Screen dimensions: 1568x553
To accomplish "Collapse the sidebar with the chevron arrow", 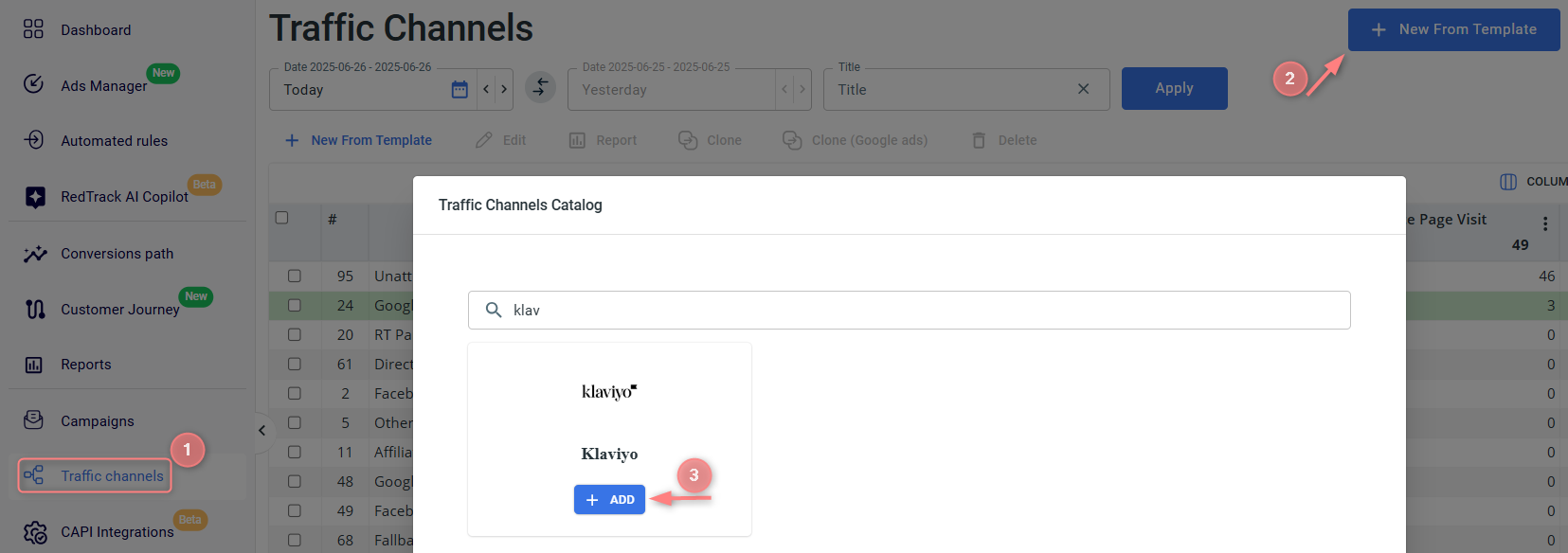I will 262,431.
